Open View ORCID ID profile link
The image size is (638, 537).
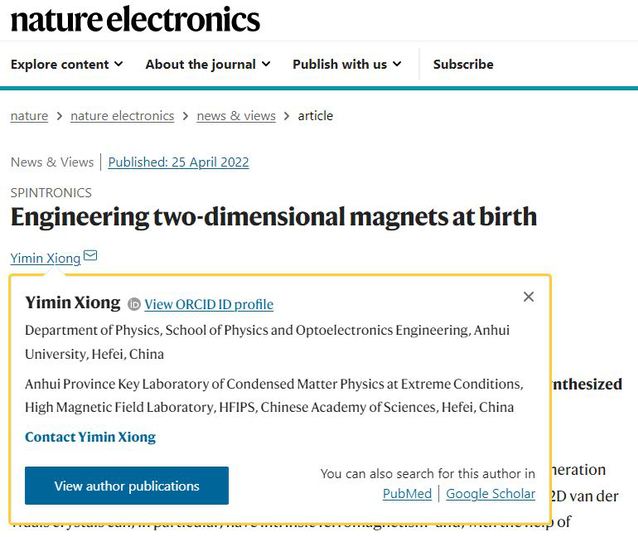click(209, 304)
